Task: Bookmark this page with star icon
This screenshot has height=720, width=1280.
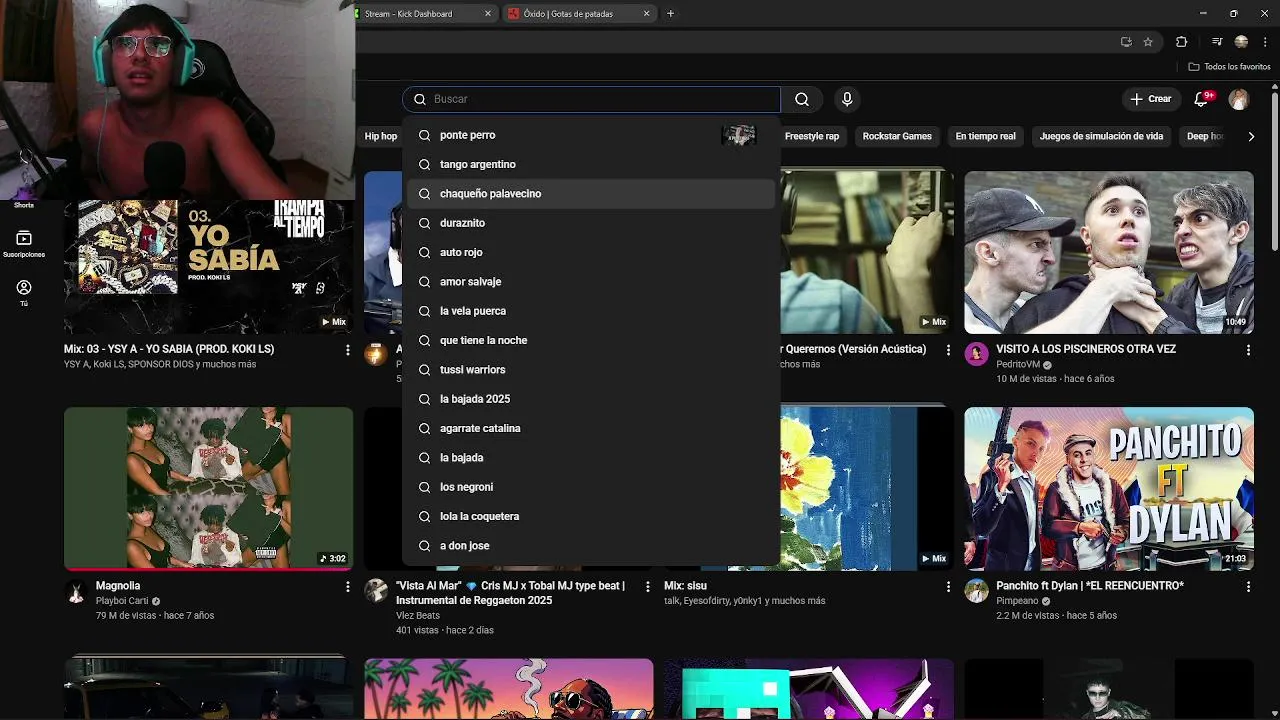Action: tap(1148, 42)
